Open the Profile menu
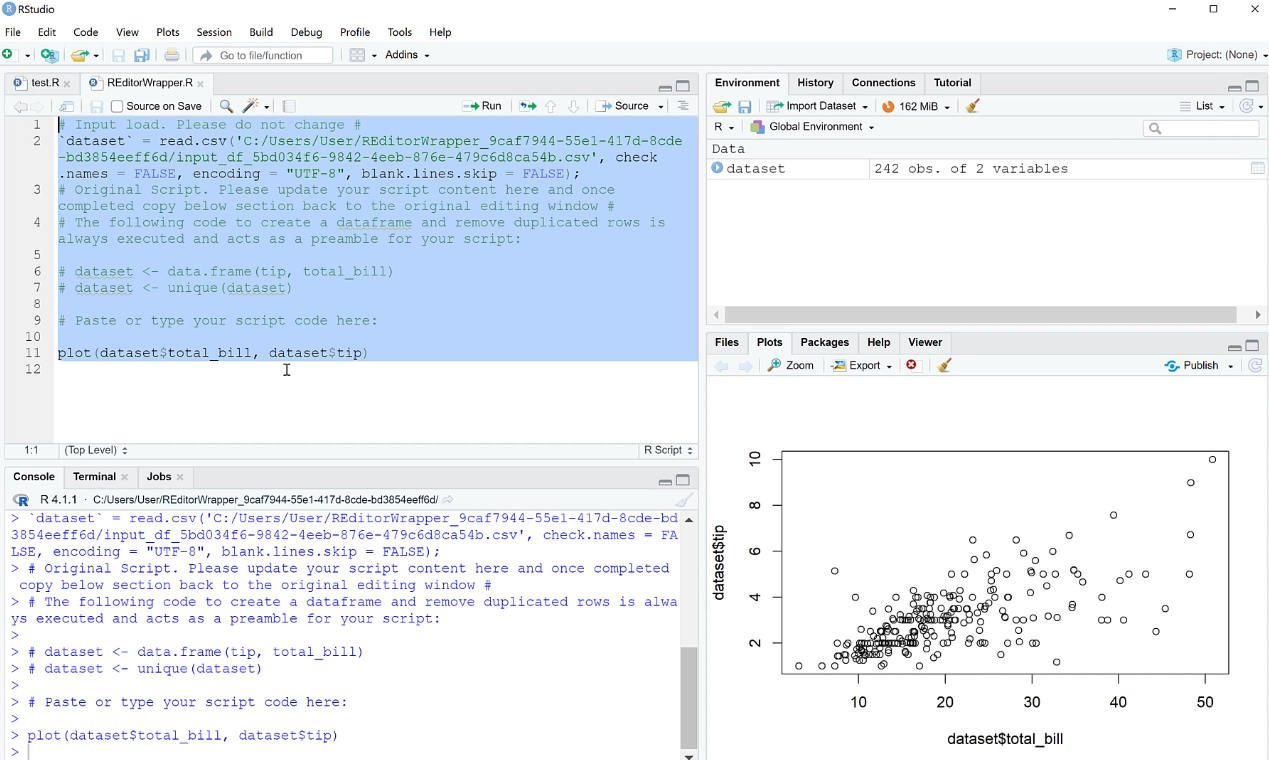The image size is (1269, 760). [355, 32]
